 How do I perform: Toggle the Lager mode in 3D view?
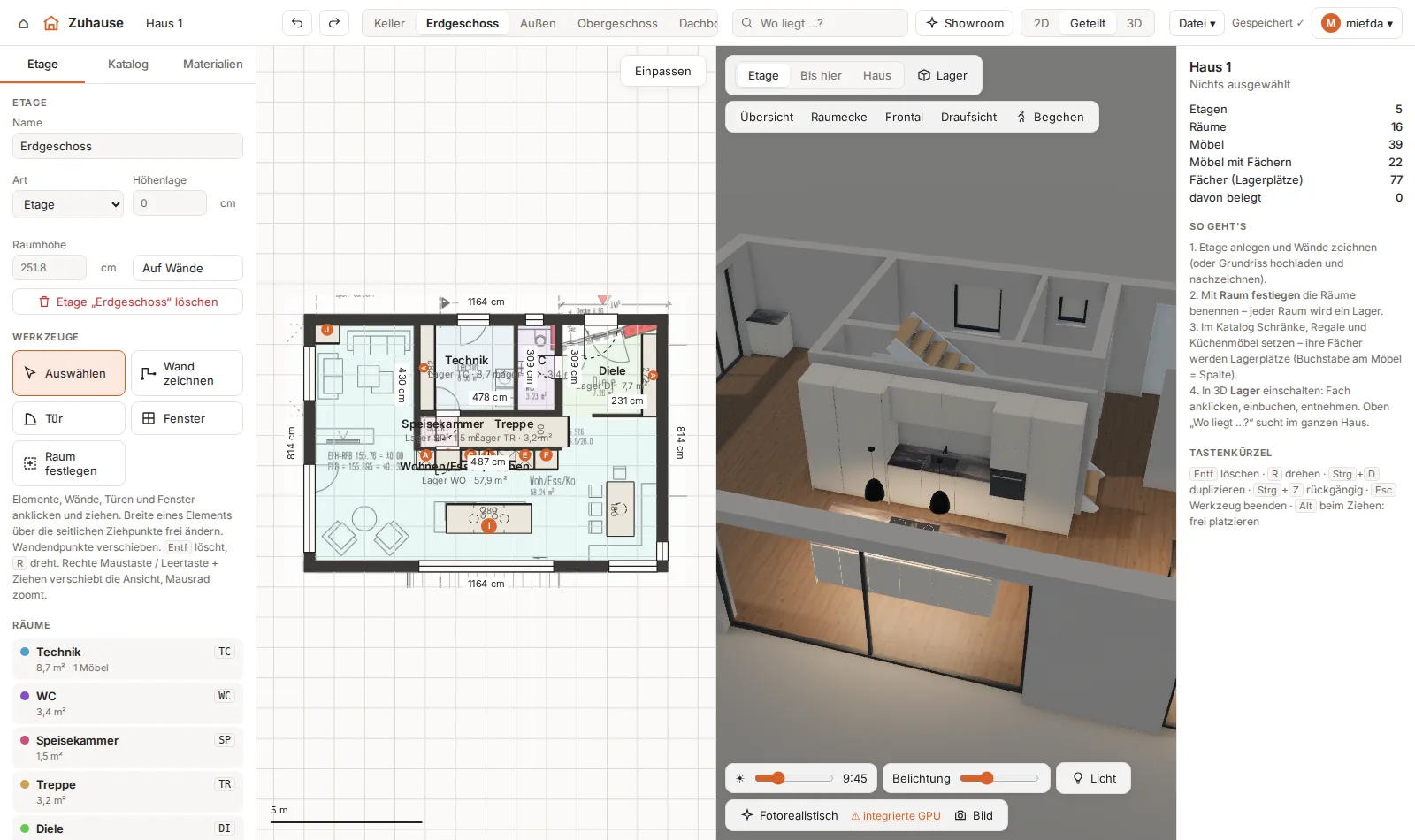tap(942, 75)
